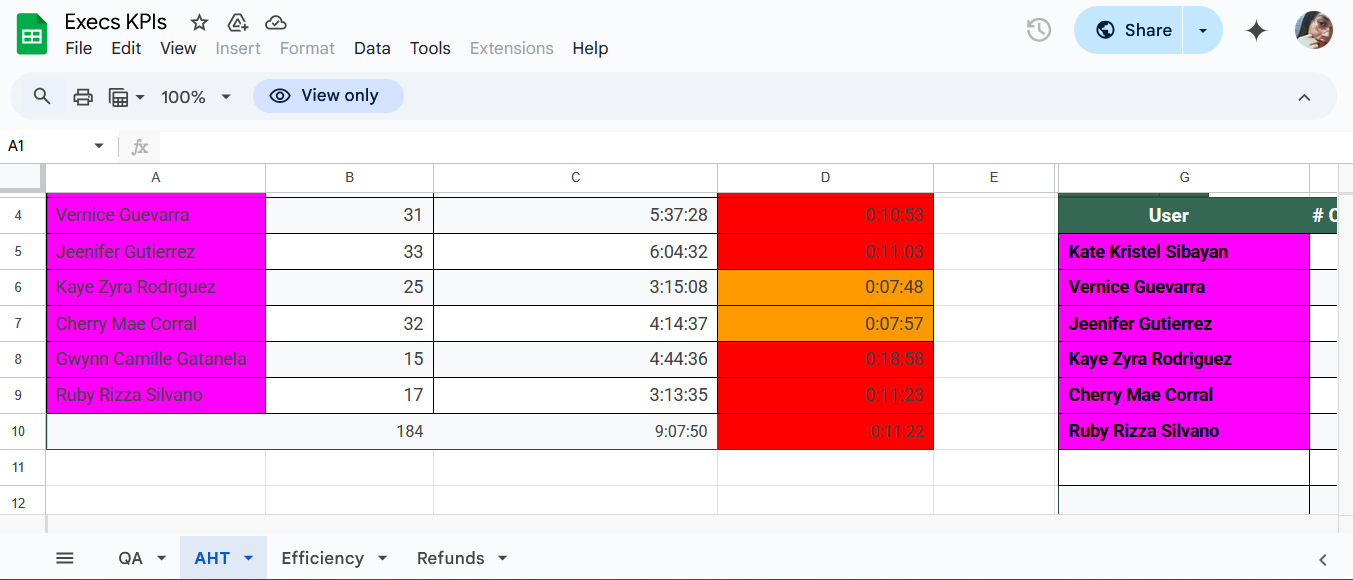
Task: Expand the Share options arrow
Action: pos(1203,31)
